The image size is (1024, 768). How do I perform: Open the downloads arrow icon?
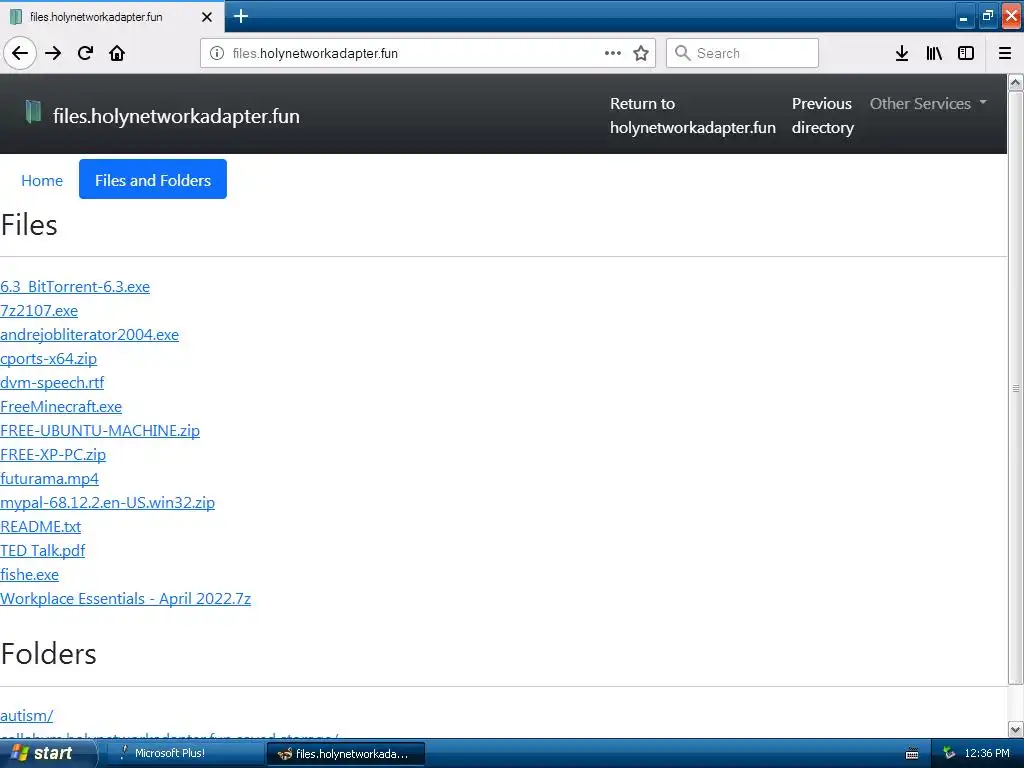tap(902, 53)
